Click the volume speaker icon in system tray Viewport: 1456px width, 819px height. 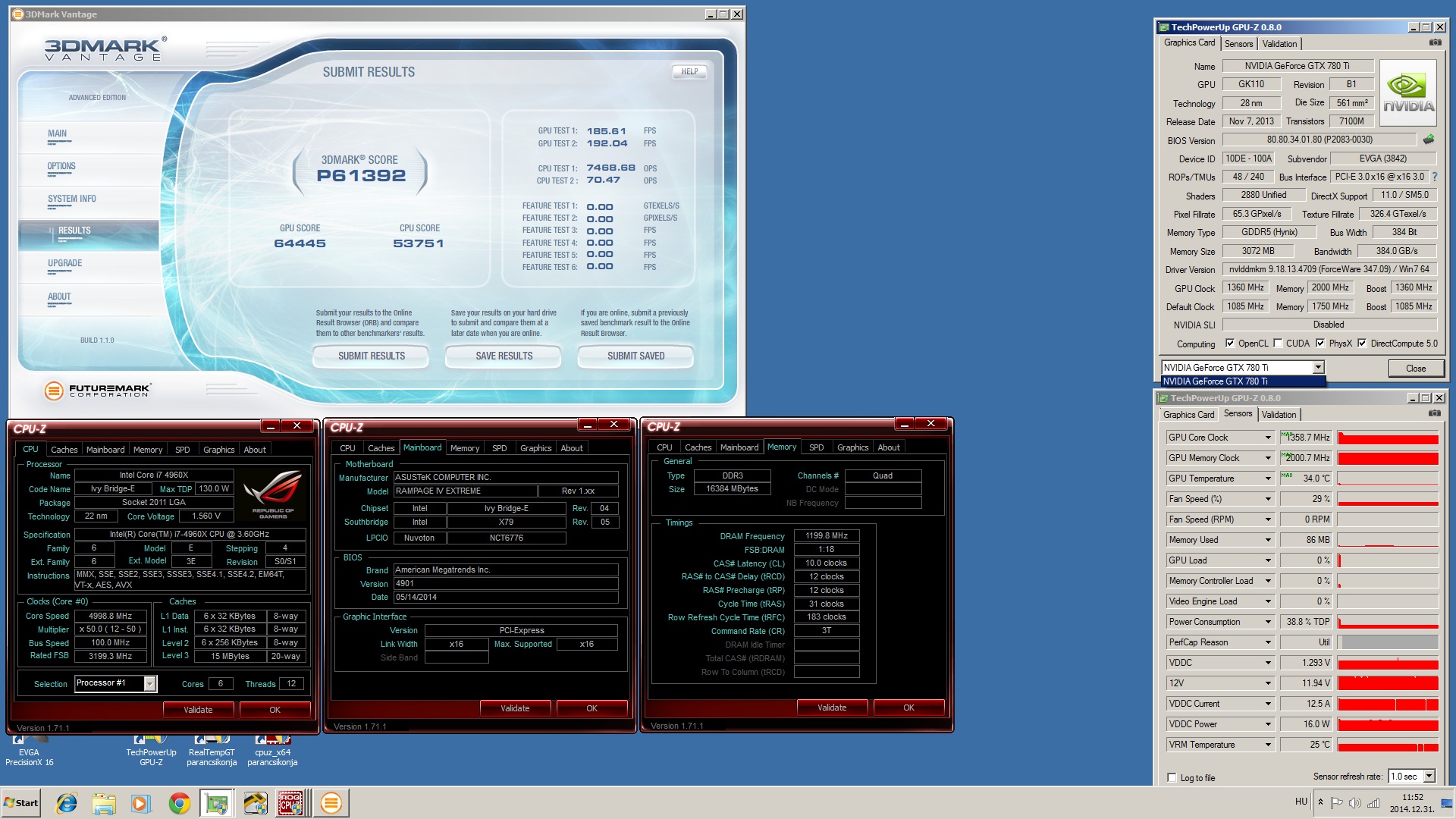(x=1354, y=802)
